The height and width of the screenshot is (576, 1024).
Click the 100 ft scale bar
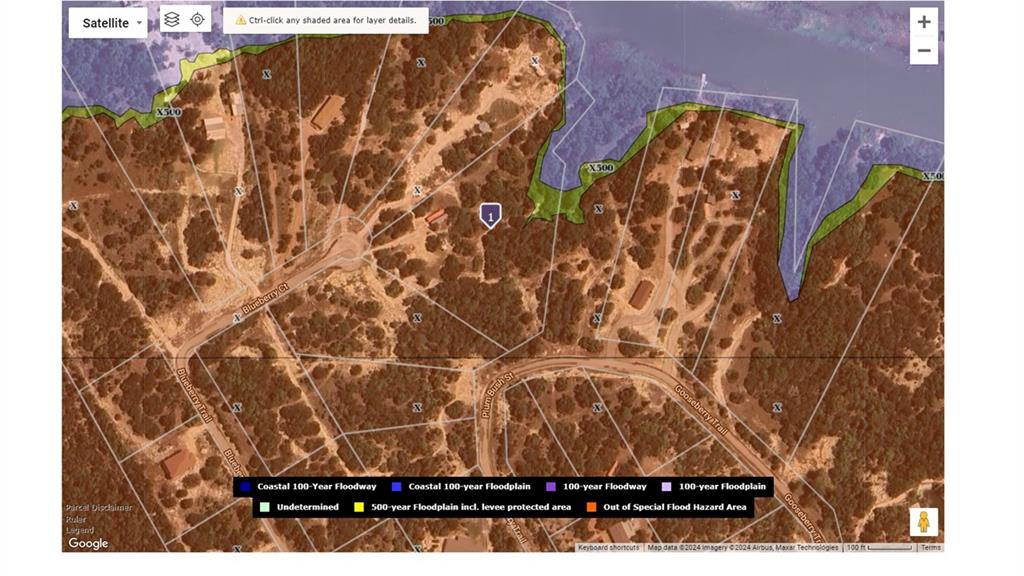point(879,548)
